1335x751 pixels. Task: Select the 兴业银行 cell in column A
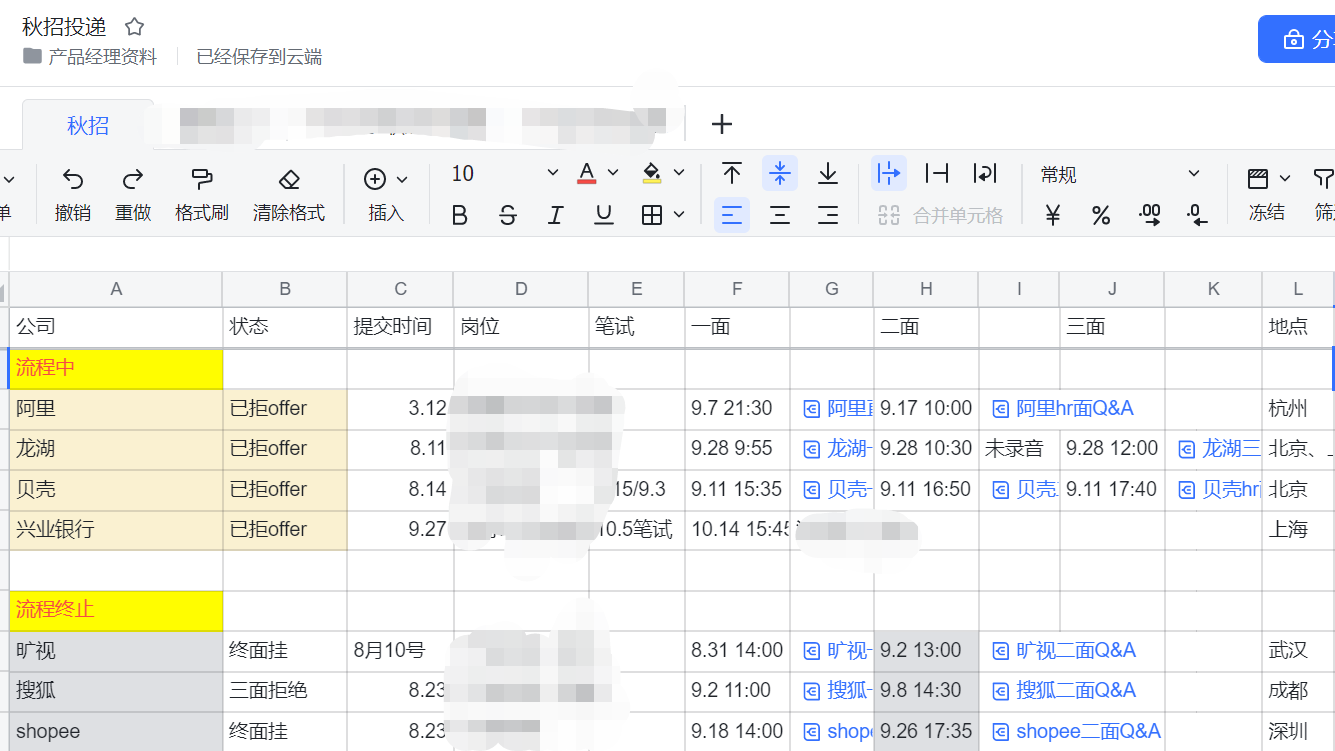tap(115, 529)
